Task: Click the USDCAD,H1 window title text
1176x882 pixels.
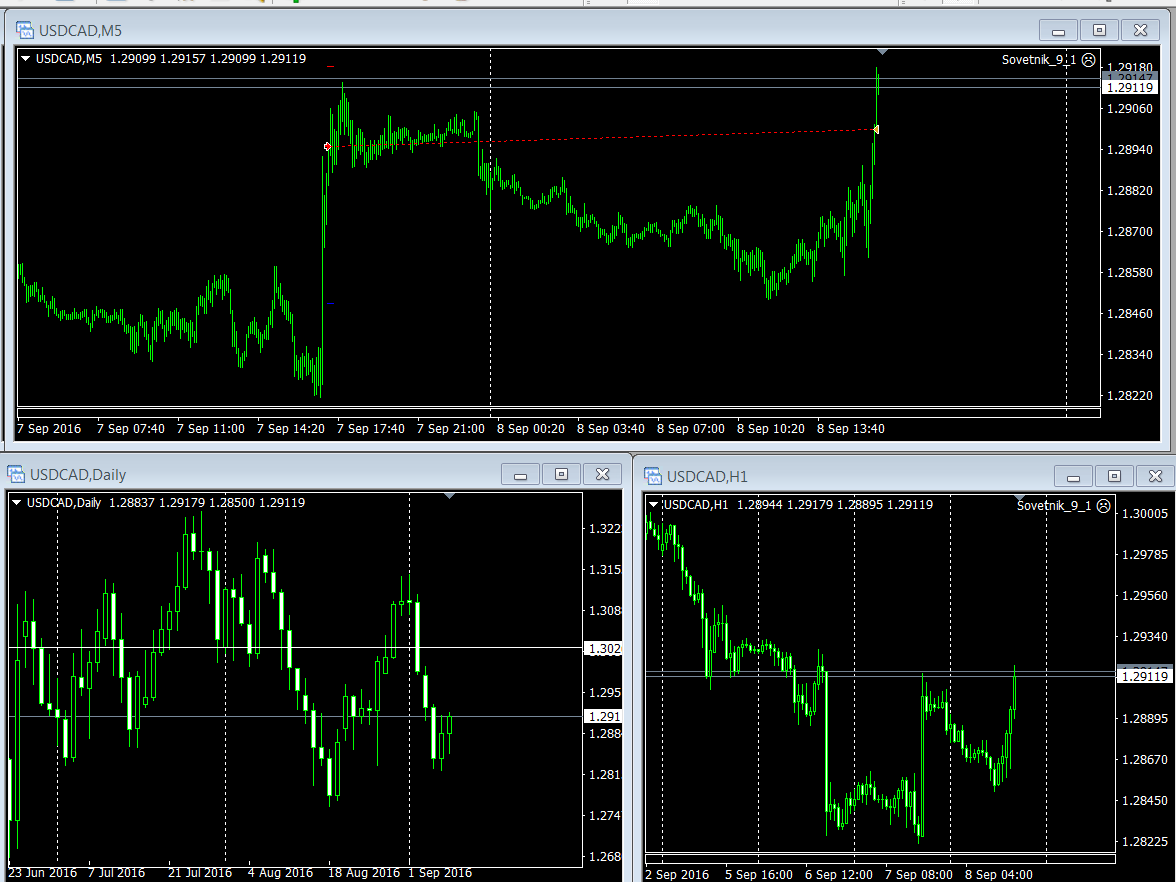Action: tap(707, 476)
